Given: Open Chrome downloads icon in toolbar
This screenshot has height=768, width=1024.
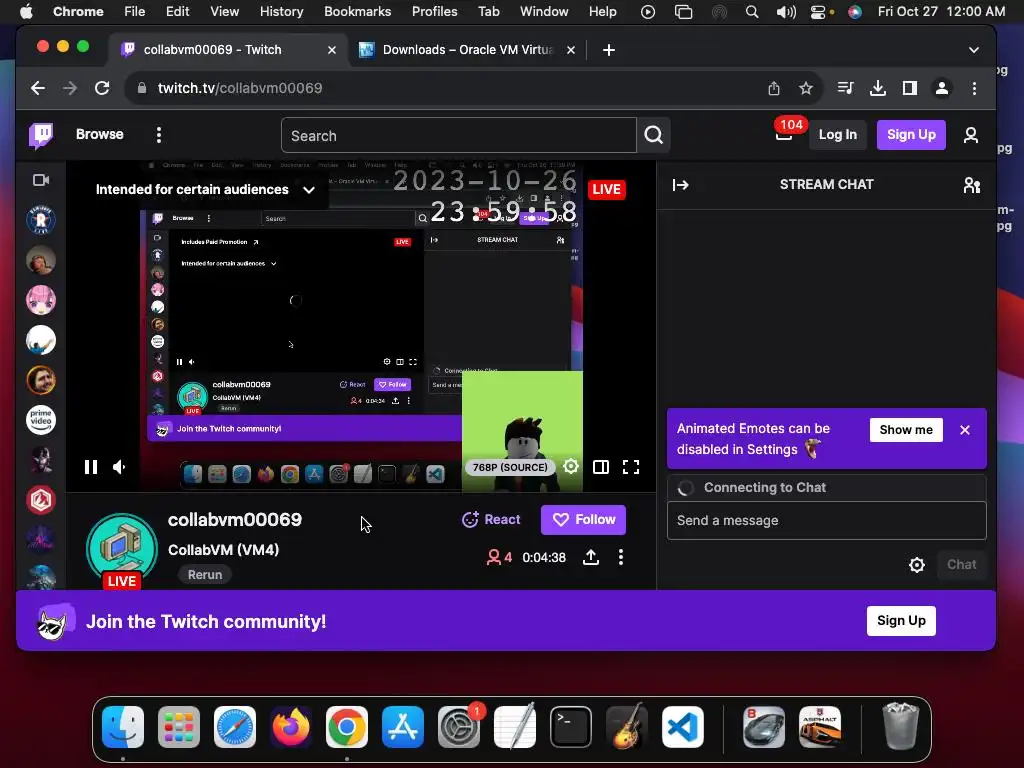Looking at the screenshot, I should (878, 88).
